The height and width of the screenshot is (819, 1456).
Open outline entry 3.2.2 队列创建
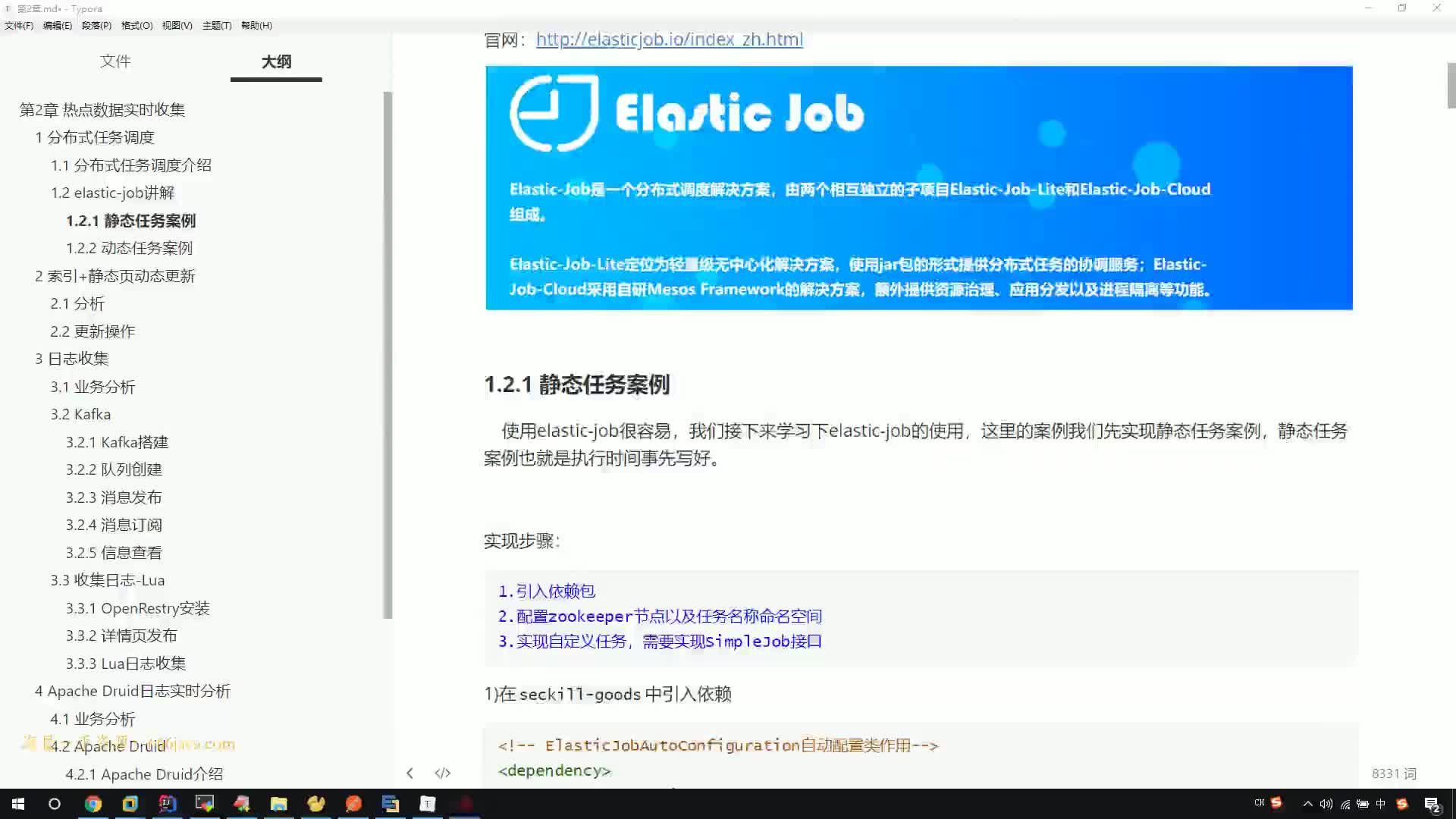tap(114, 469)
